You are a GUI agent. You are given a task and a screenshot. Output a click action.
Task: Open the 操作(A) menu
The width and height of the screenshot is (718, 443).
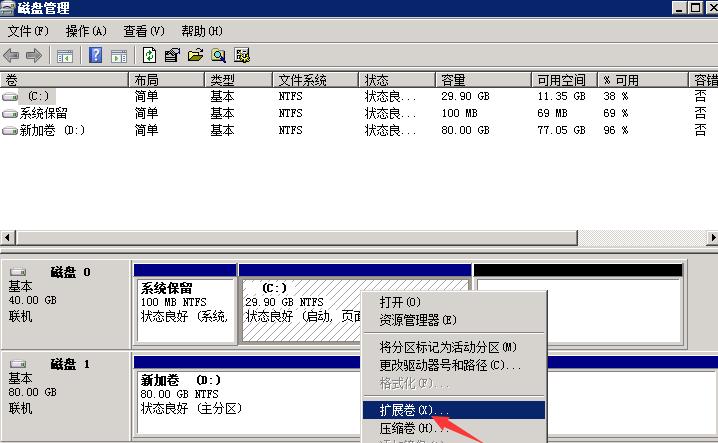(86, 31)
